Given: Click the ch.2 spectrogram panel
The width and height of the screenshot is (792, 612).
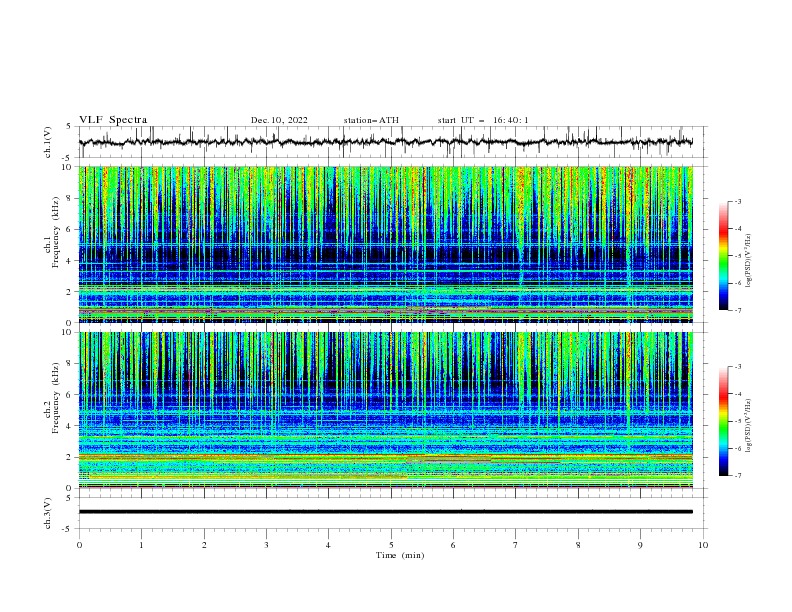Looking at the screenshot, I should click(385, 410).
